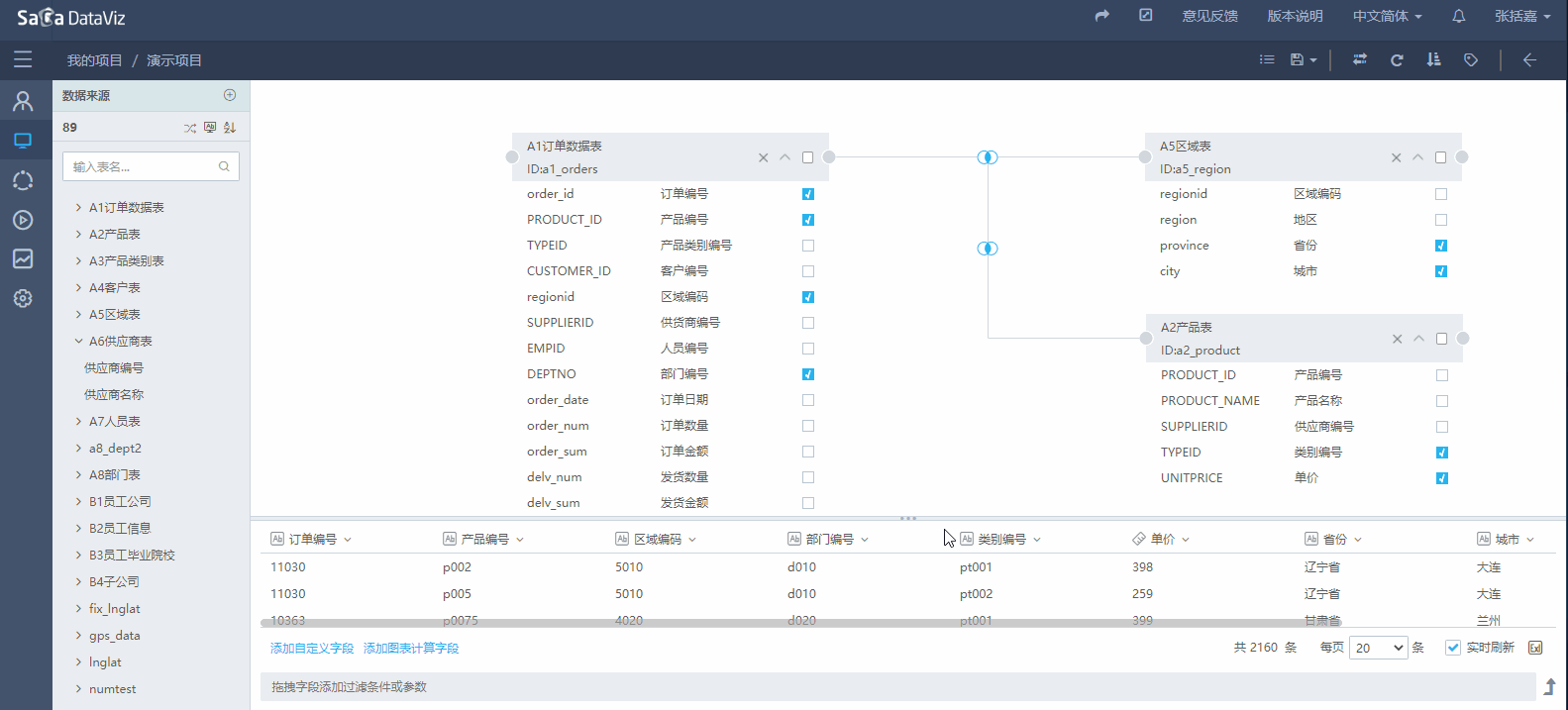The width and height of the screenshot is (1568, 710).
Task: Open the 中文简体 language menu
Action: [1388, 16]
